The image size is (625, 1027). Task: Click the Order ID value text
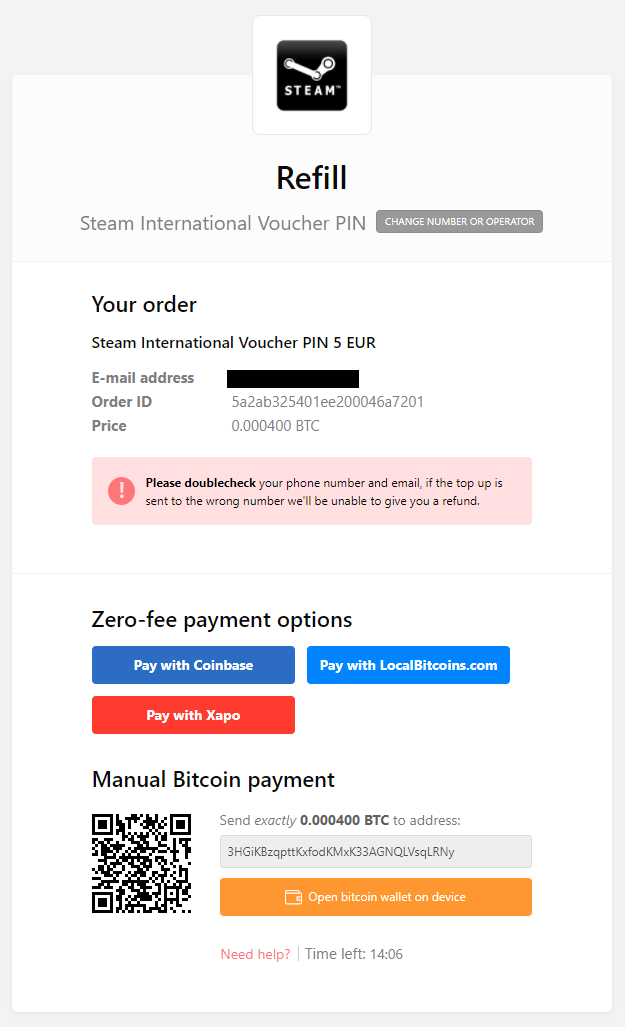coord(328,401)
